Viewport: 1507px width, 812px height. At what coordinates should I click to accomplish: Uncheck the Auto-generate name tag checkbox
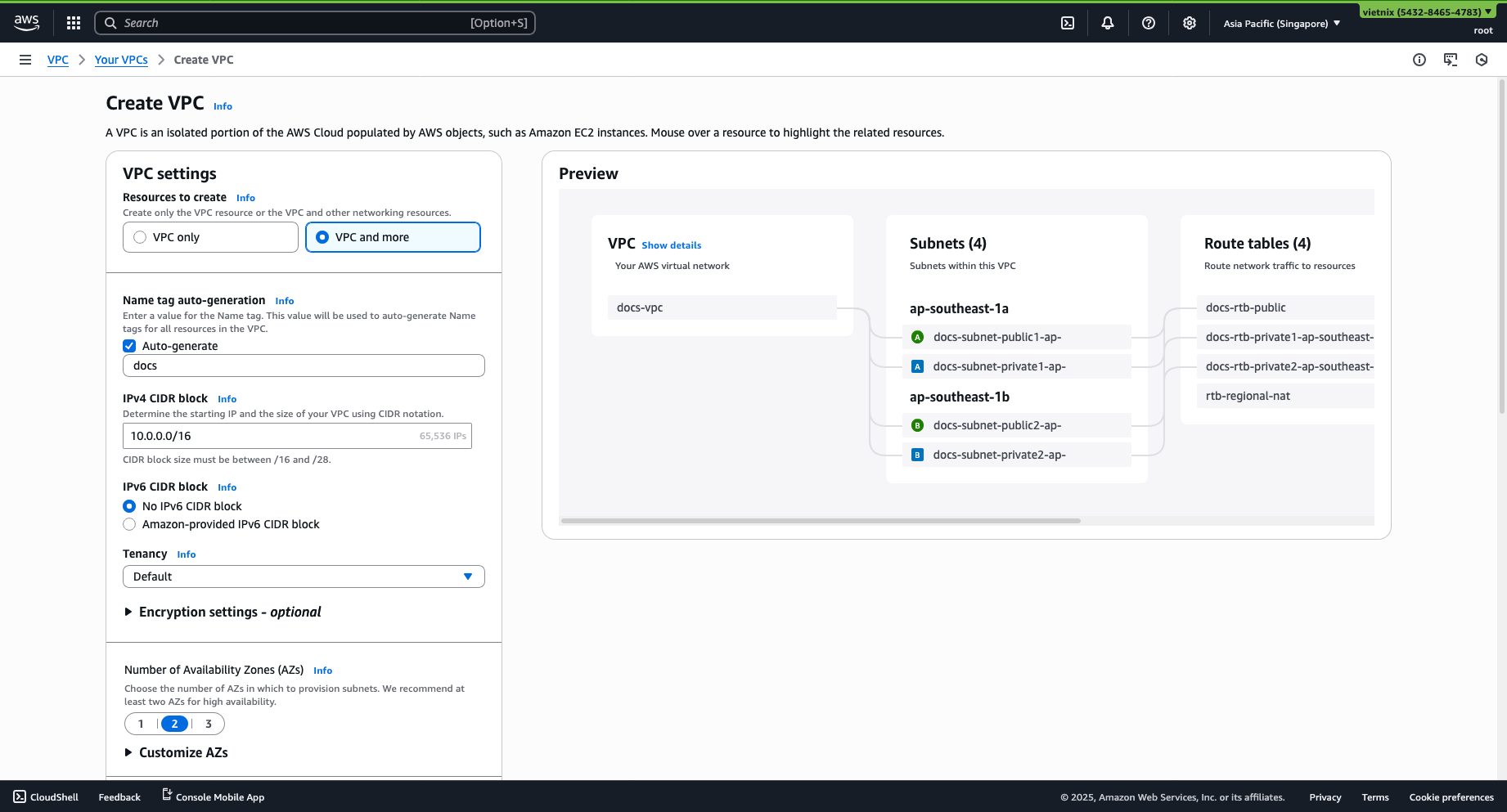click(129, 345)
